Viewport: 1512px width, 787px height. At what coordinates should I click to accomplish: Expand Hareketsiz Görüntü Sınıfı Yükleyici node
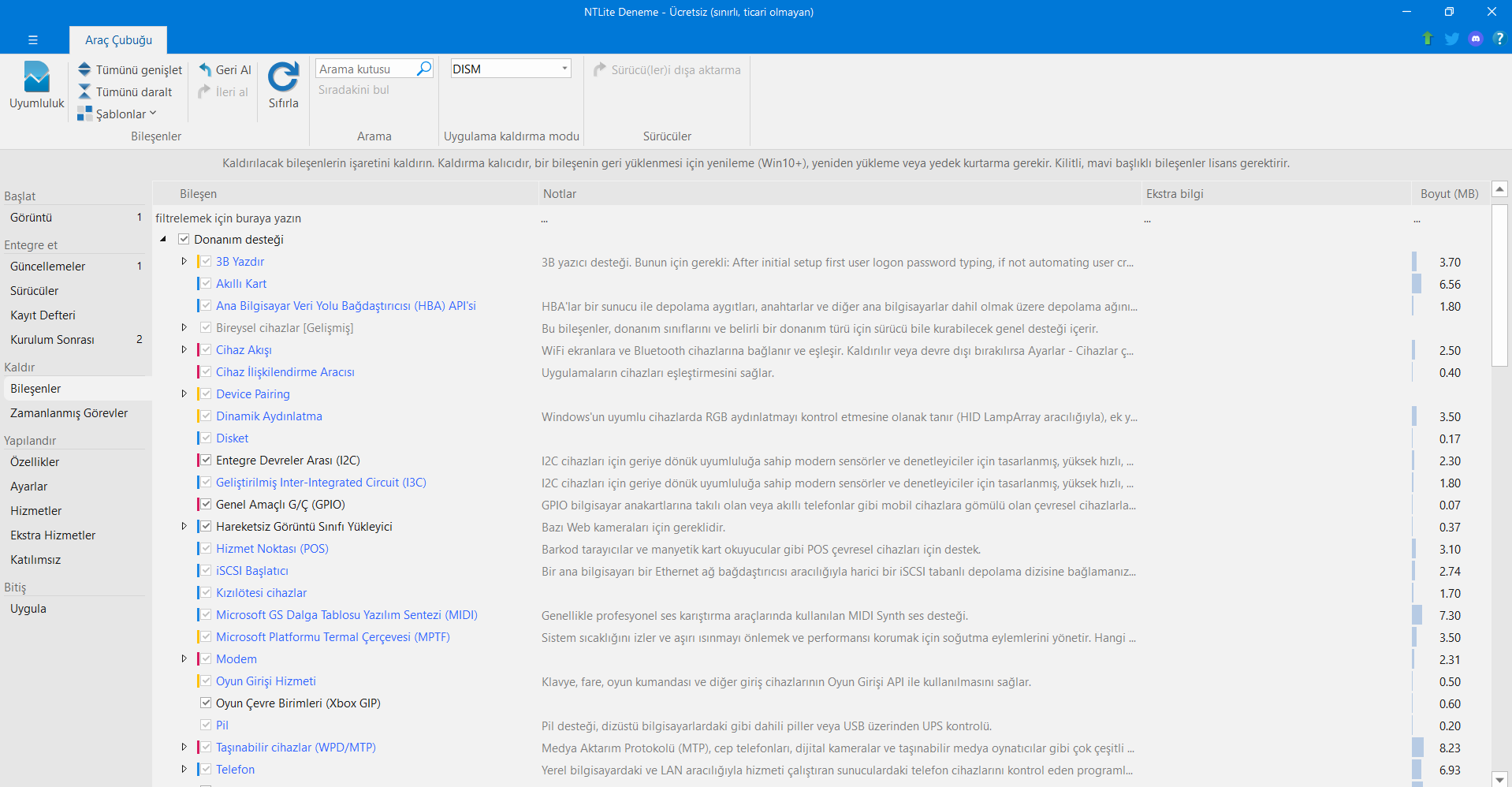coord(184,526)
